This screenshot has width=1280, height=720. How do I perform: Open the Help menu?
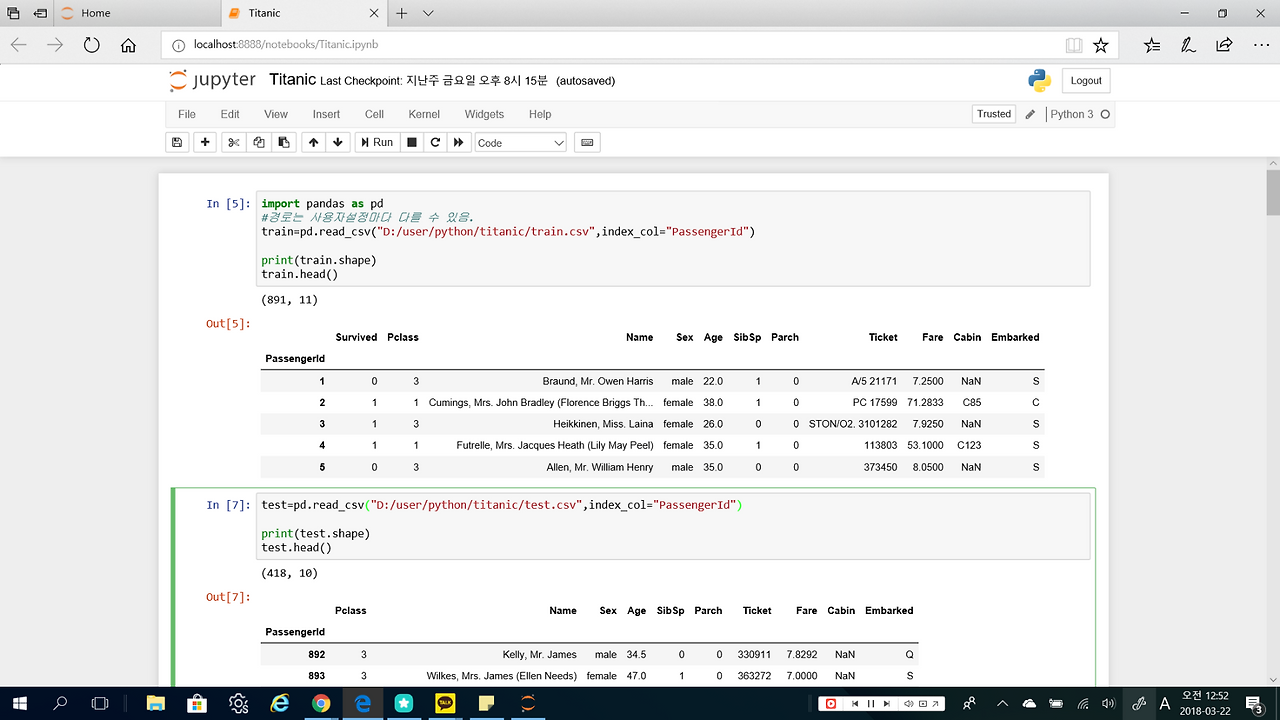[x=540, y=114]
